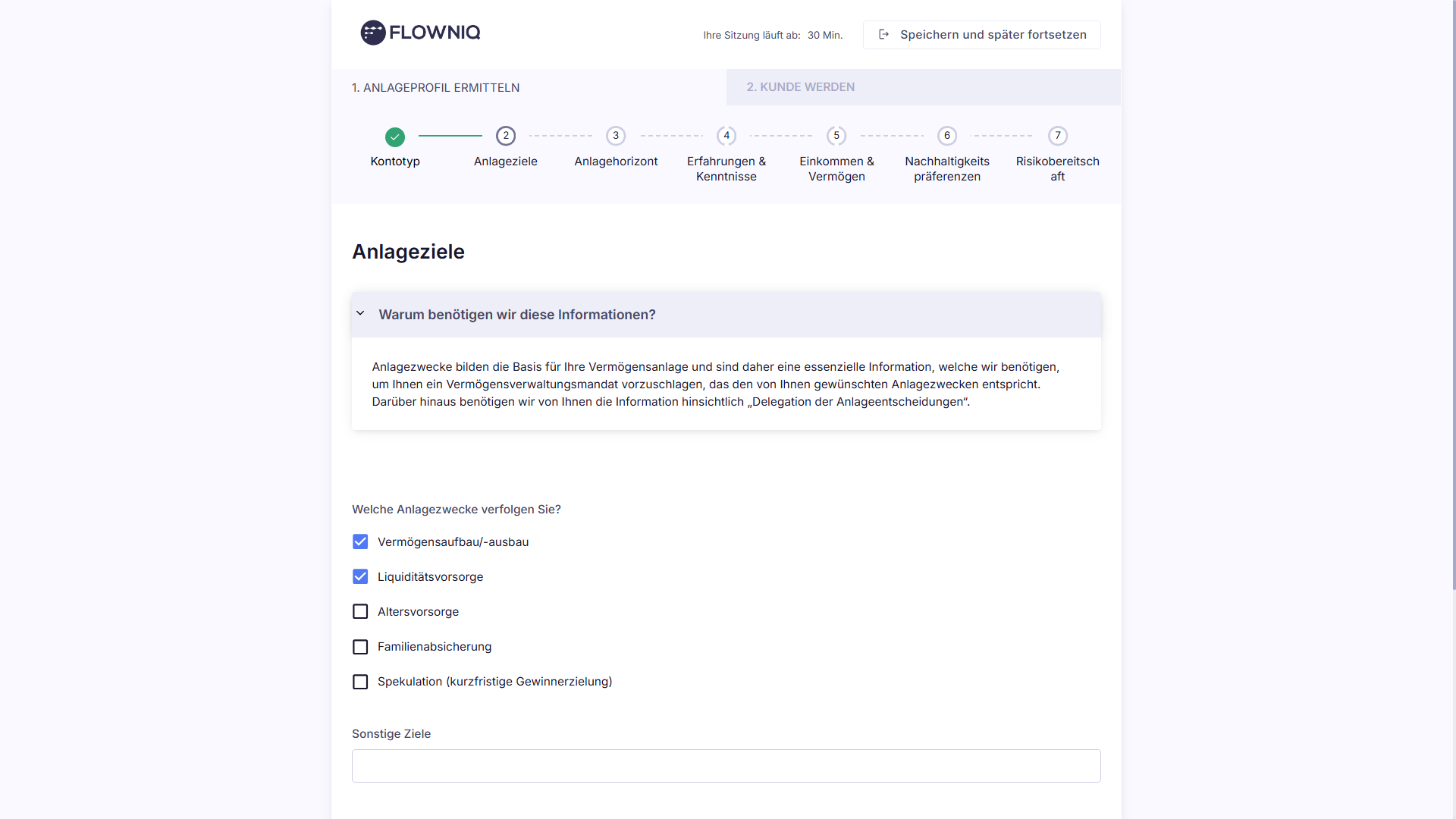Click into the Sonstige Ziele text field
Screen dimensions: 1456x819
point(726,766)
